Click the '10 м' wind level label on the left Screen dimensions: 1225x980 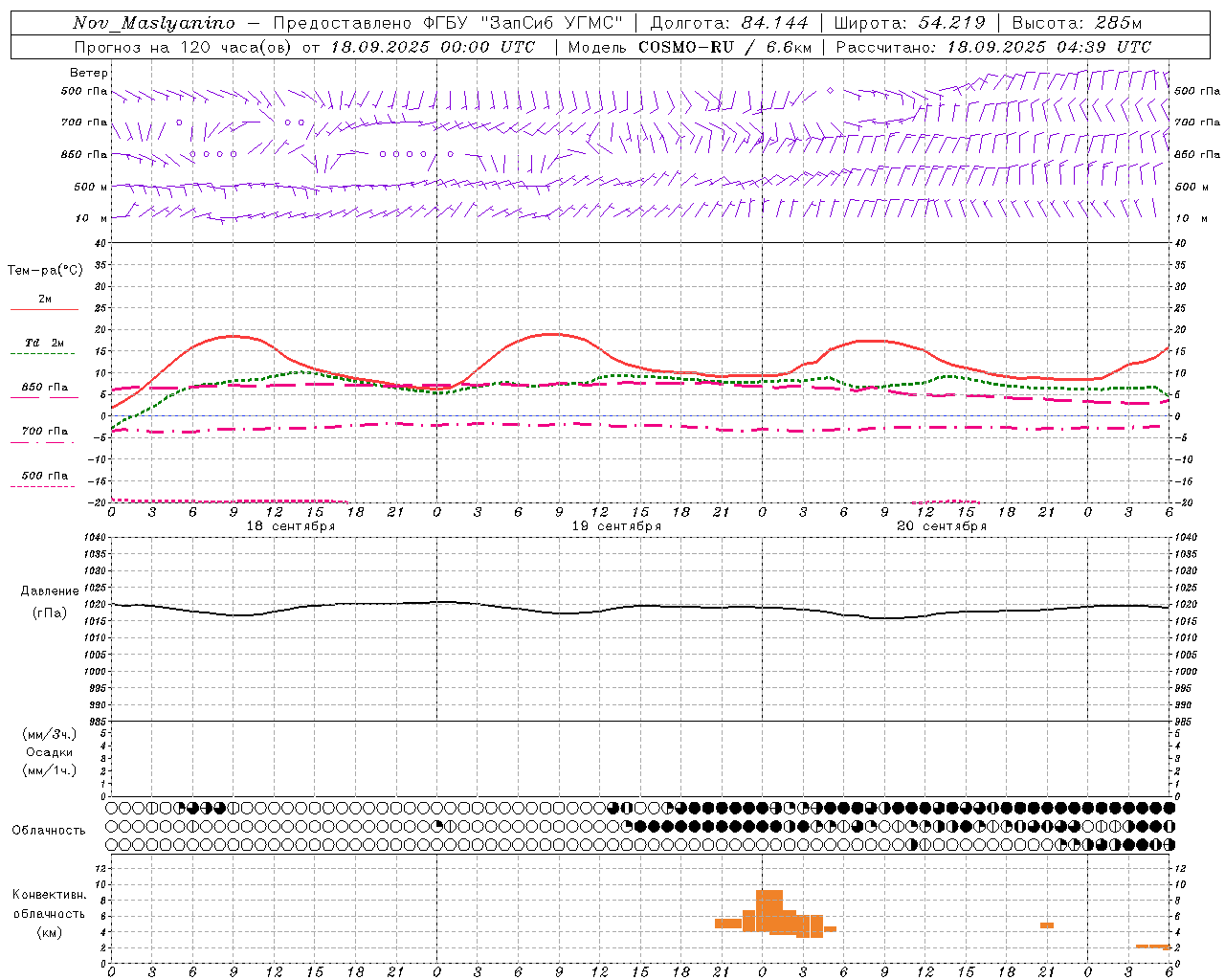[x=93, y=218]
